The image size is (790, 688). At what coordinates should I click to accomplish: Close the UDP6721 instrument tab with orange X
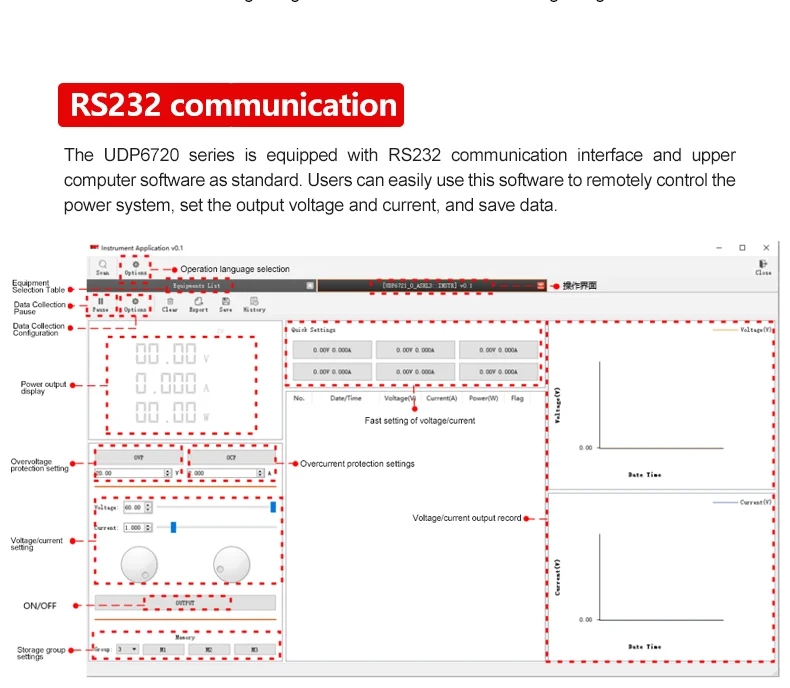coord(541,286)
